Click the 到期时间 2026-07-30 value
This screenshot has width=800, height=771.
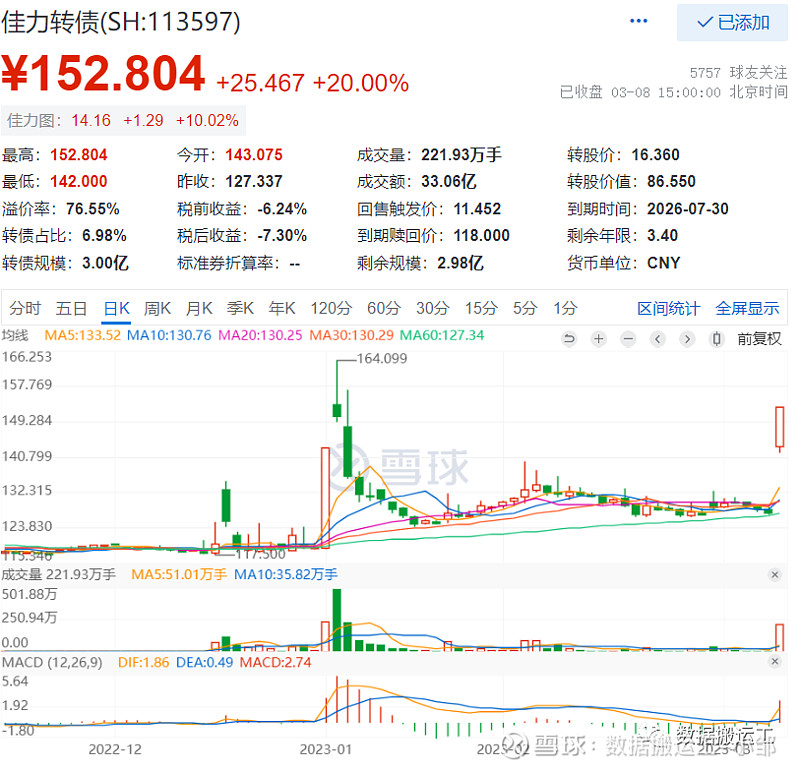[x=688, y=209]
